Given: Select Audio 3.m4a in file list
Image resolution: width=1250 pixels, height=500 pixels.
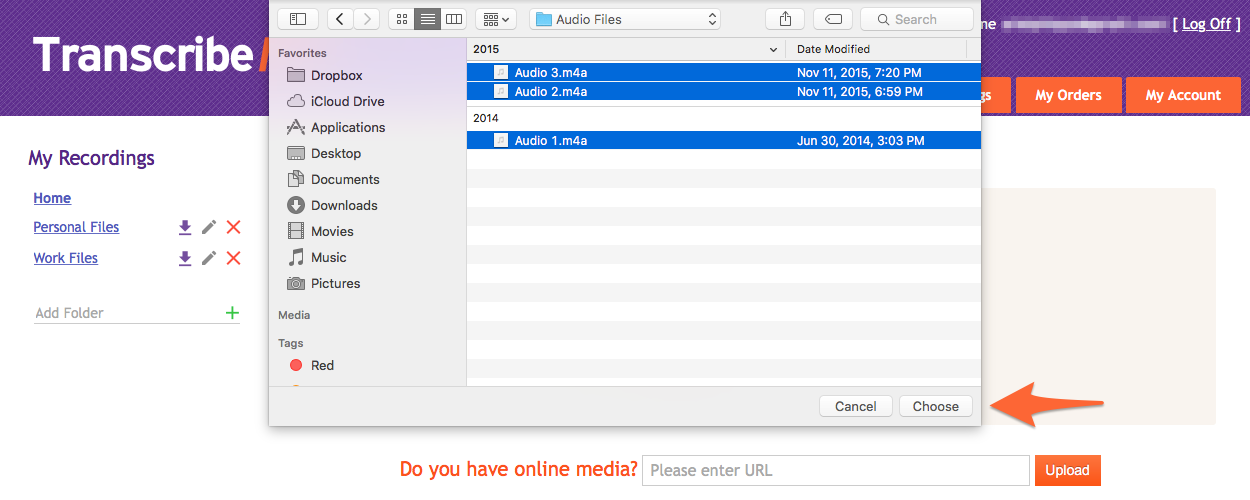Looking at the screenshot, I should click(x=550, y=72).
